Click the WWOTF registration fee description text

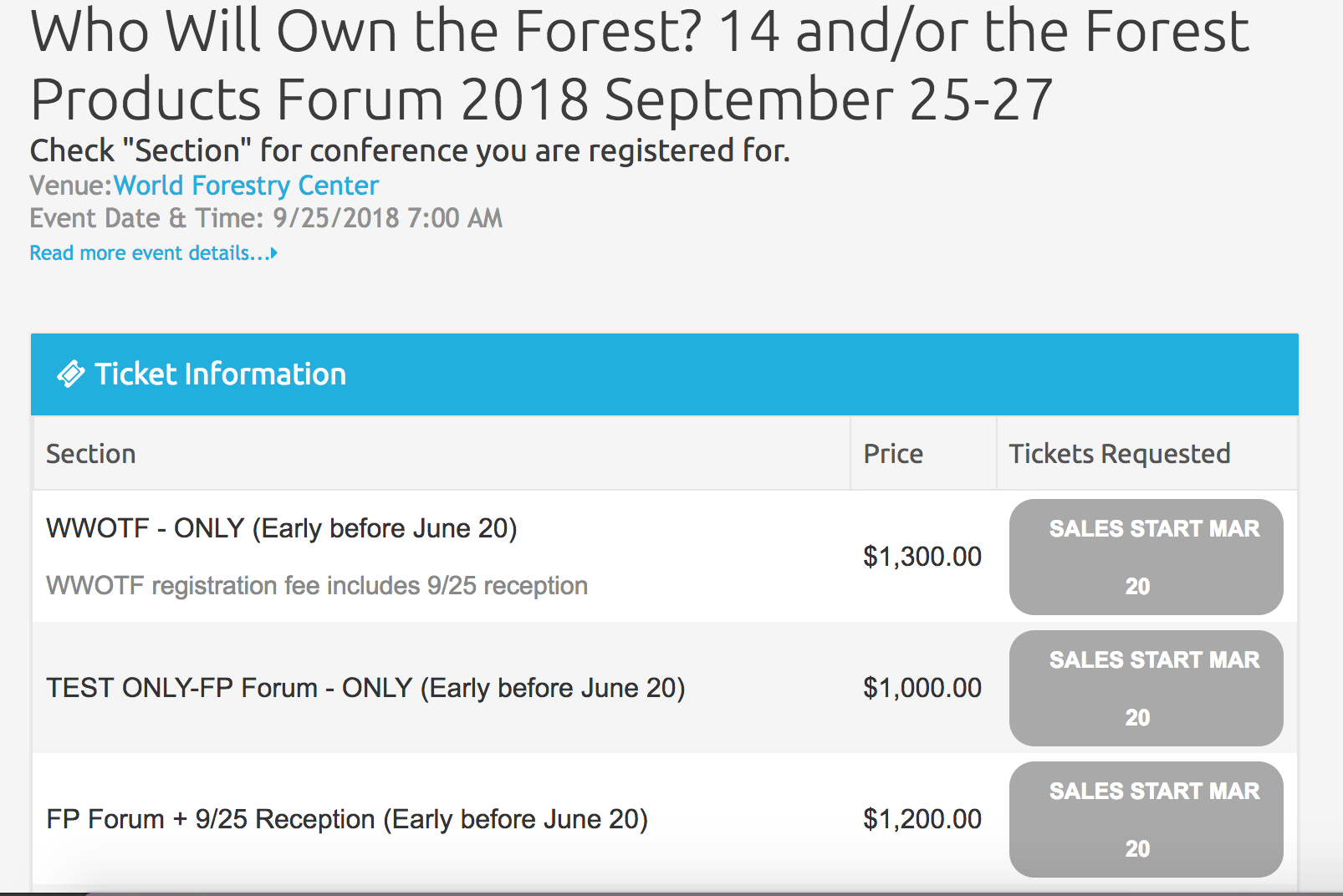click(317, 585)
